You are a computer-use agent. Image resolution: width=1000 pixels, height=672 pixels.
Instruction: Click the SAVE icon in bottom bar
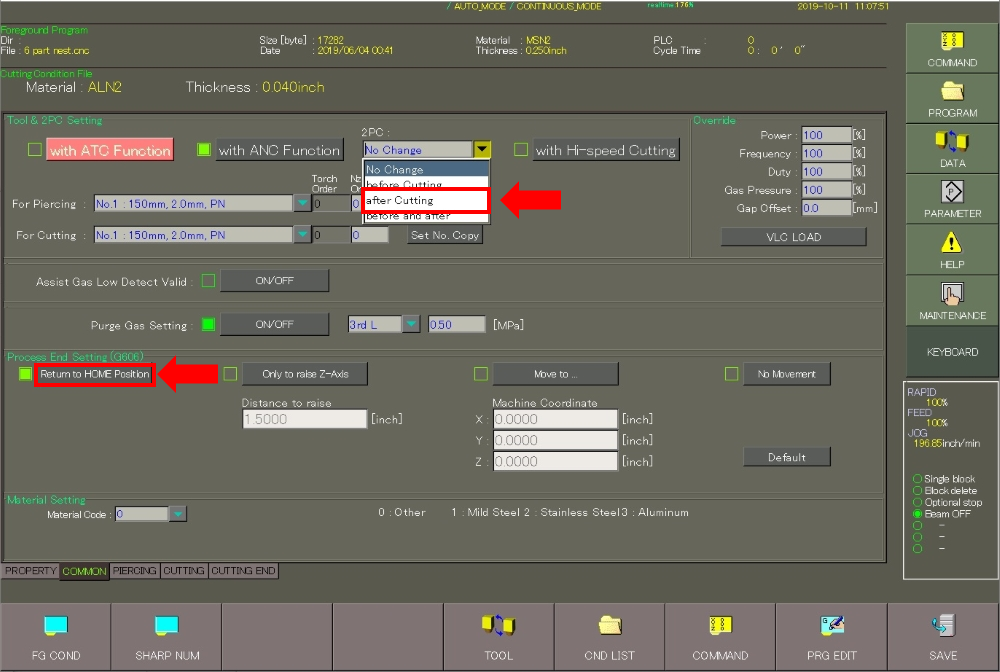click(x=942, y=626)
